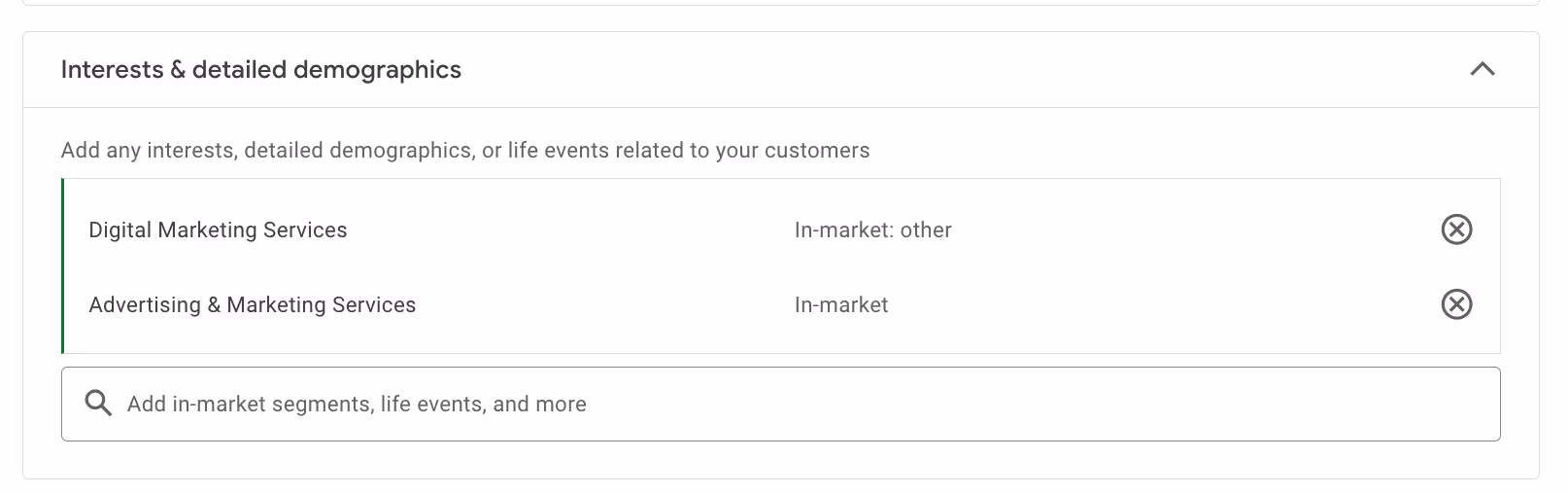Select the Digital Marketing Services row label
Screen dimensions: 1568x494
[218, 229]
